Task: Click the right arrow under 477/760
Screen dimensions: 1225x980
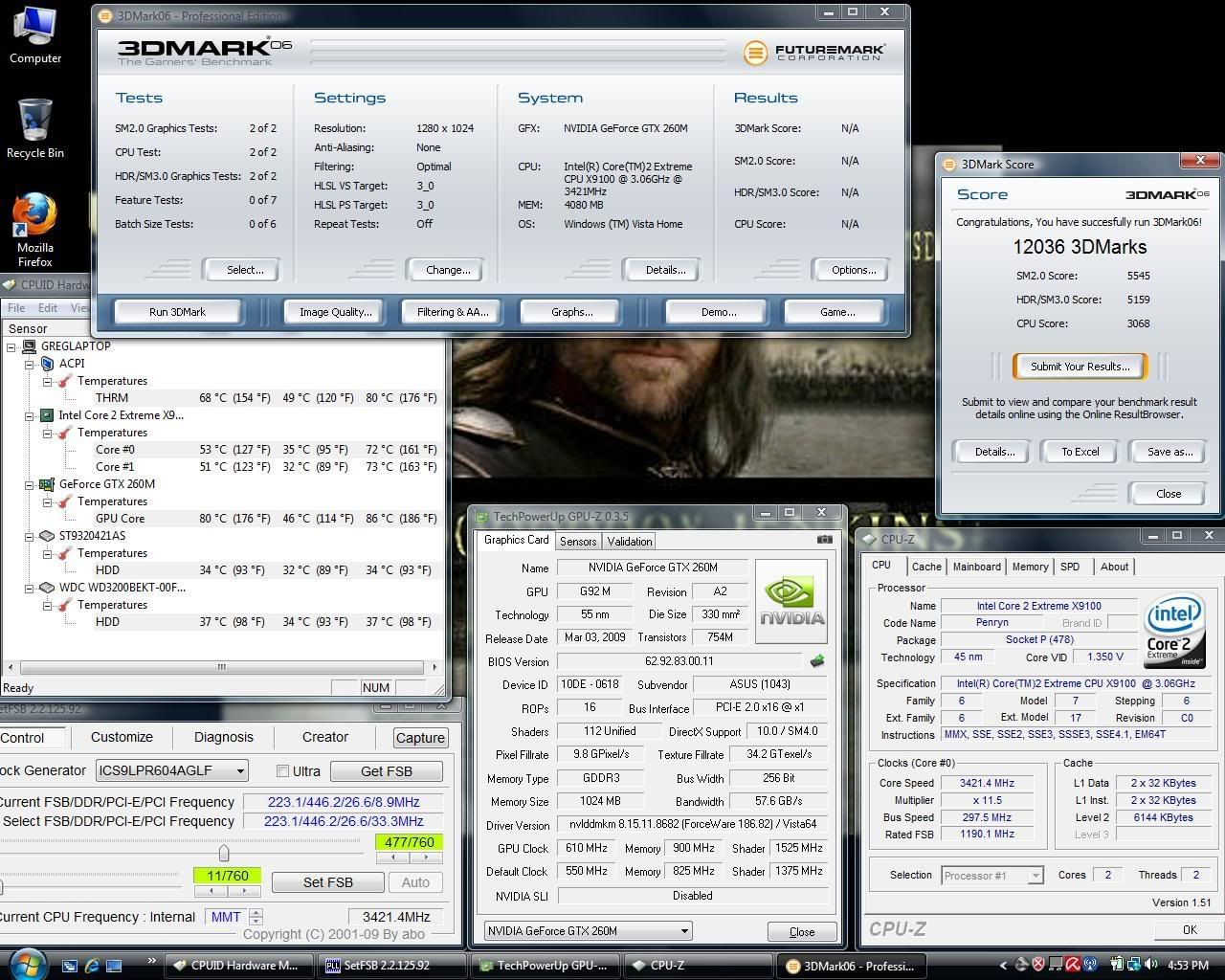Action: pyautogui.click(x=426, y=857)
